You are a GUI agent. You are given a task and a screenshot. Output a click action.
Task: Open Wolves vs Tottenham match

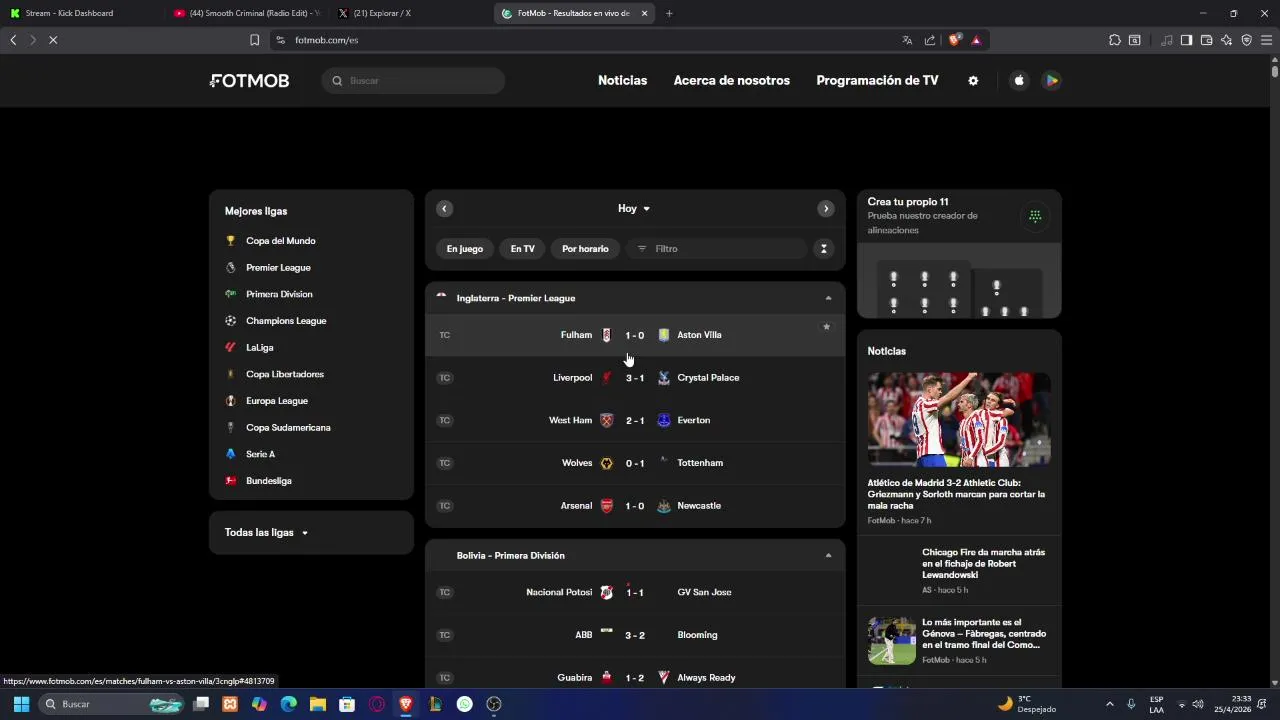[635, 463]
